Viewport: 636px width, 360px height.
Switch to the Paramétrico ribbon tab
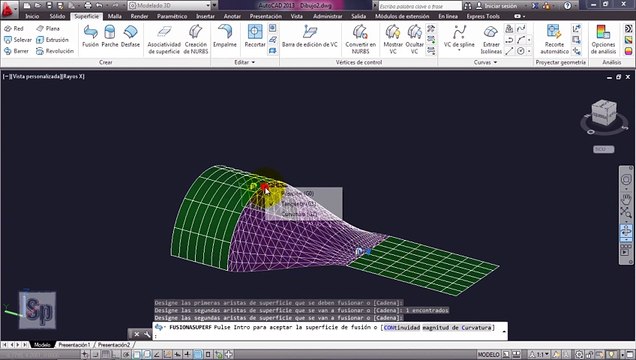click(172, 16)
